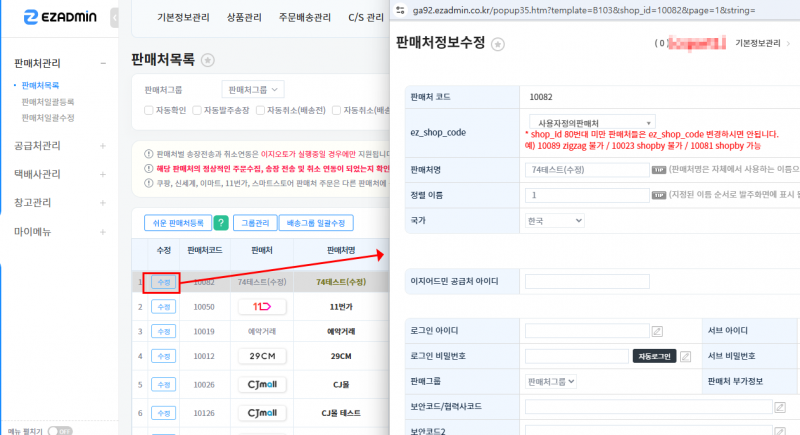Open the 판매그룹 dropdown in popup
The width and height of the screenshot is (800, 435).
551,381
